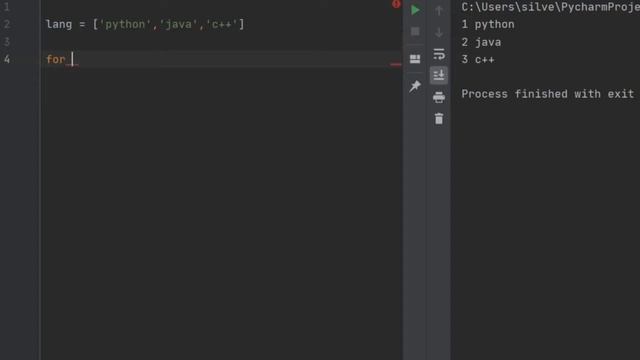The height and width of the screenshot is (360, 640).
Task: Clear console with trash icon
Action: (x=439, y=119)
